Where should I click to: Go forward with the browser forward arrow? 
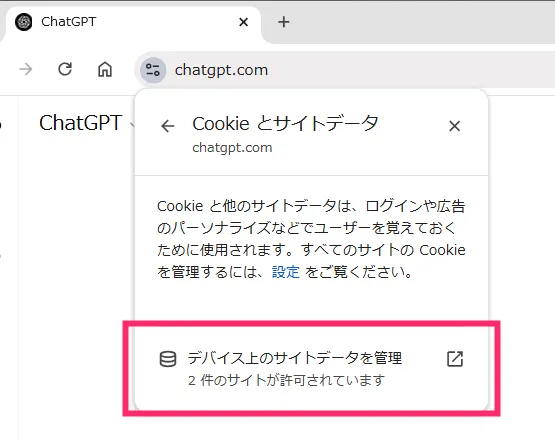(x=26, y=69)
